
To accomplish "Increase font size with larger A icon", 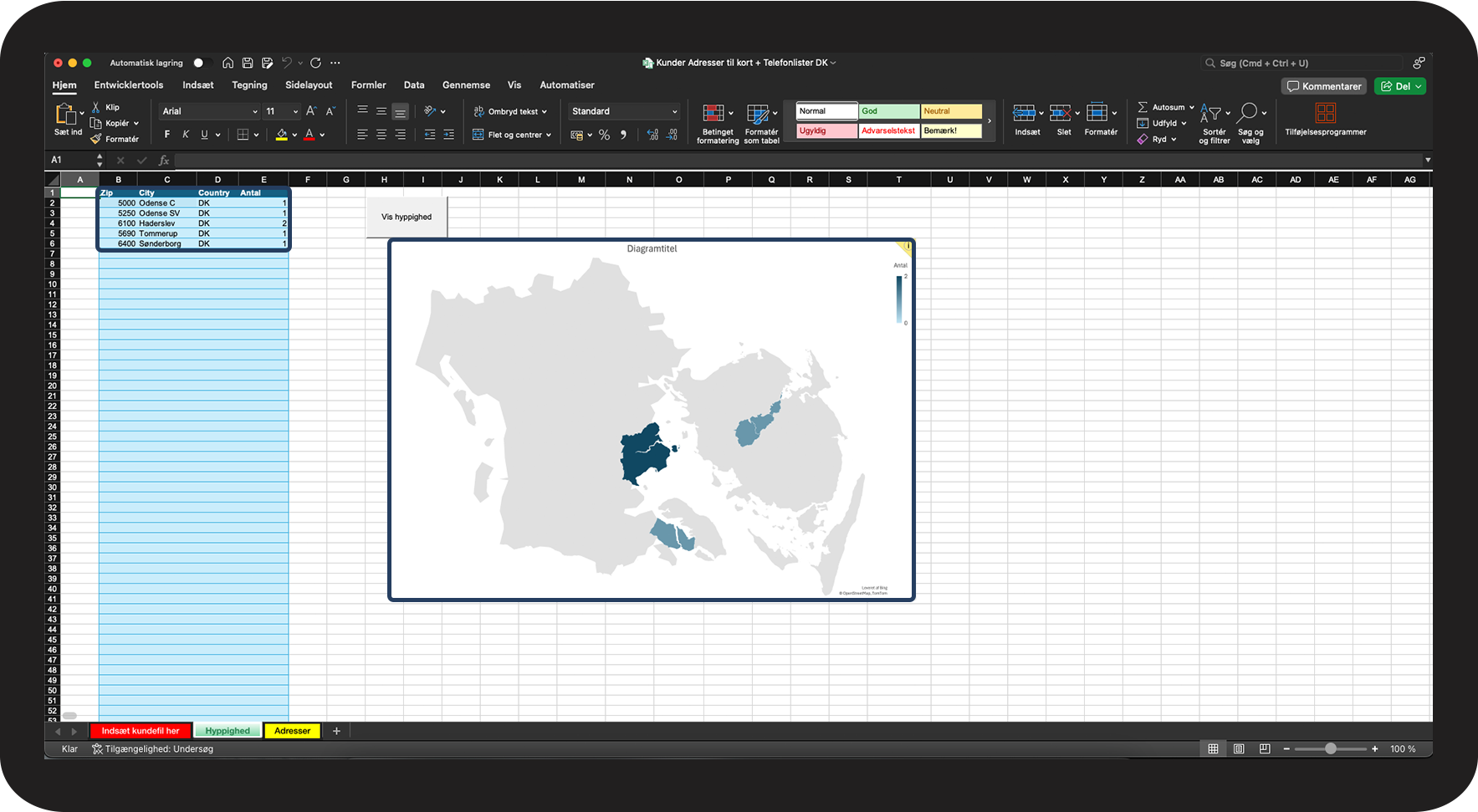I will point(311,111).
